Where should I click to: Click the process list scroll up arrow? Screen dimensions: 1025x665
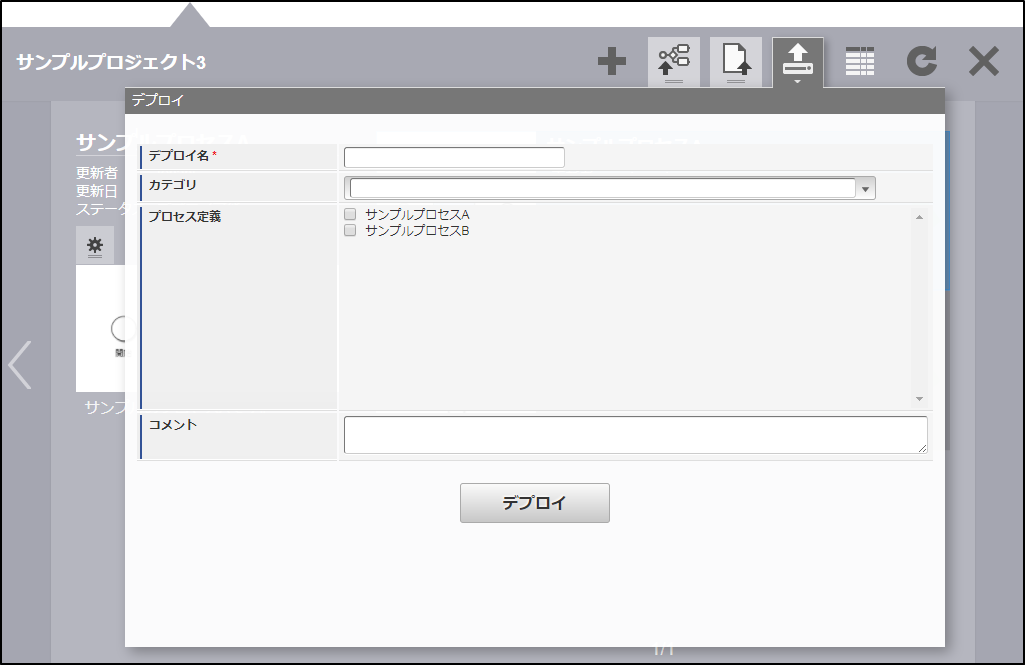tap(919, 217)
